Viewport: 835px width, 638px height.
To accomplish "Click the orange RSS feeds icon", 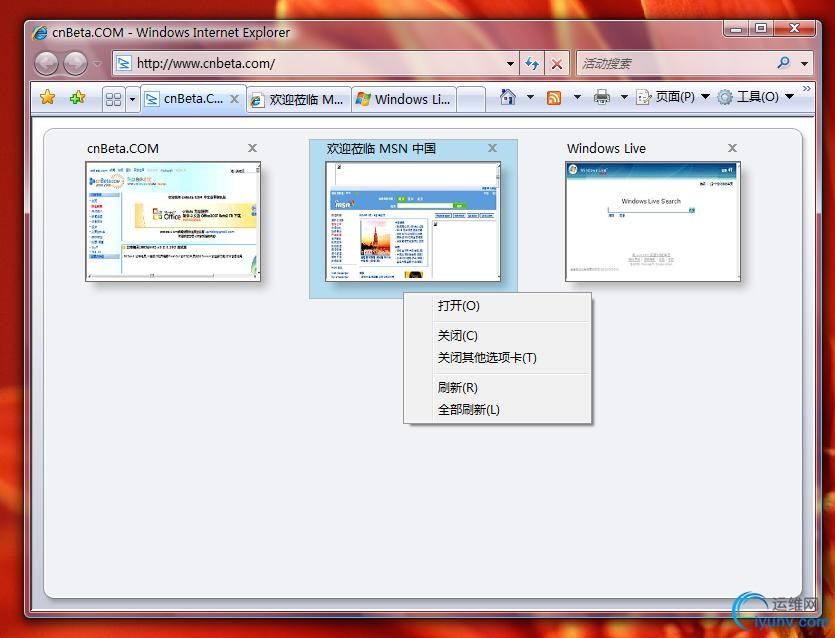I will [554, 97].
